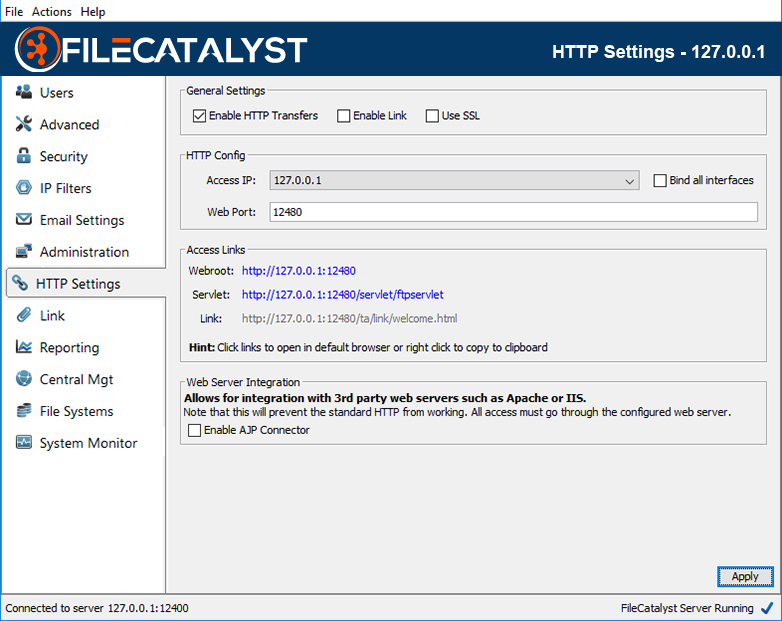Screen dimensions: 782x621
Task: Enable the Use SSL checkbox
Action: click(x=432, y=116)
